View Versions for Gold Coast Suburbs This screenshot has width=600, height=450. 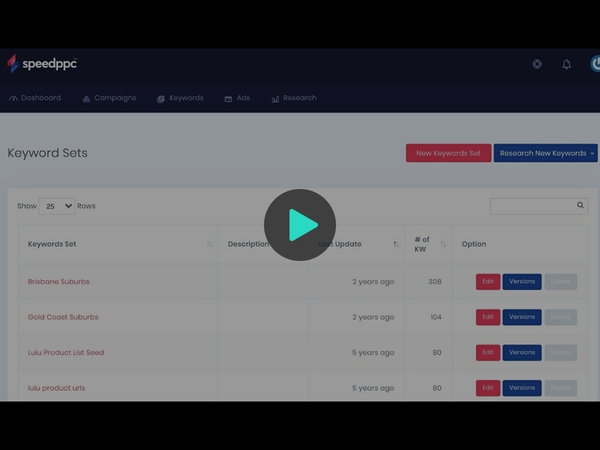[x=522, y=317]
